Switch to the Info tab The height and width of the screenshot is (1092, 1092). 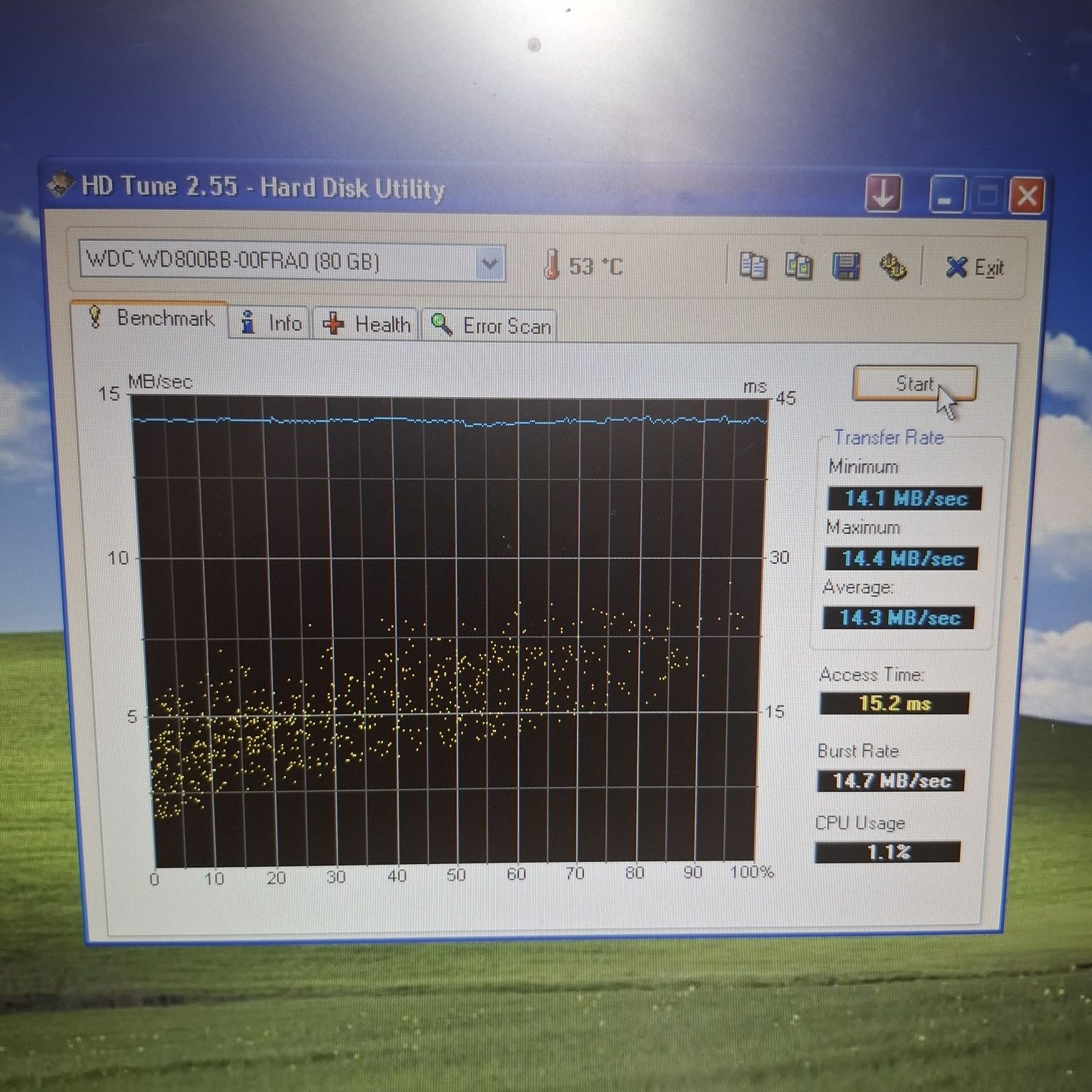click(271, 324)
